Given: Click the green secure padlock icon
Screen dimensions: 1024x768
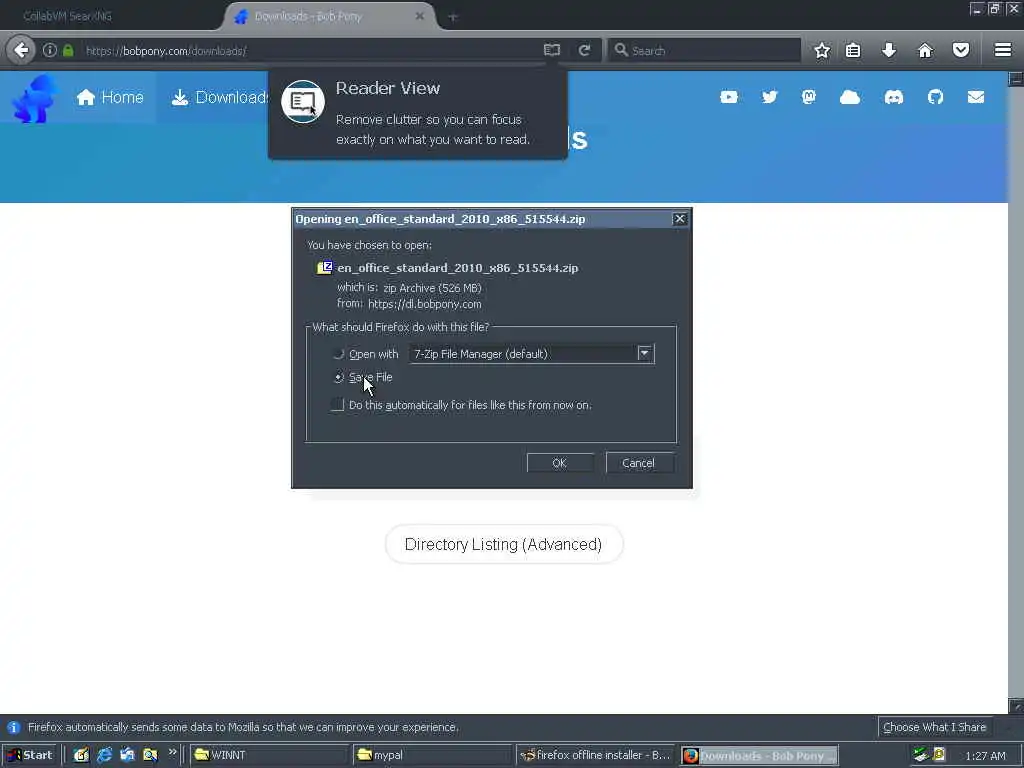Looking at the screenshot, I should (69, 50).
